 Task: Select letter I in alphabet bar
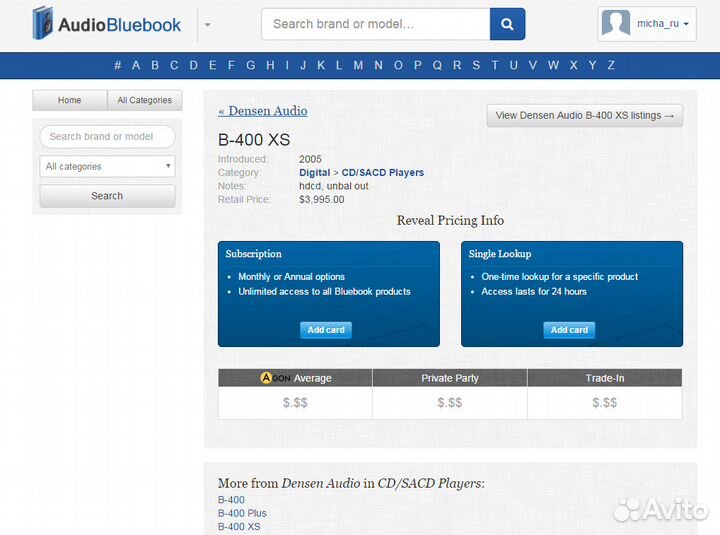tap(287, 65)
